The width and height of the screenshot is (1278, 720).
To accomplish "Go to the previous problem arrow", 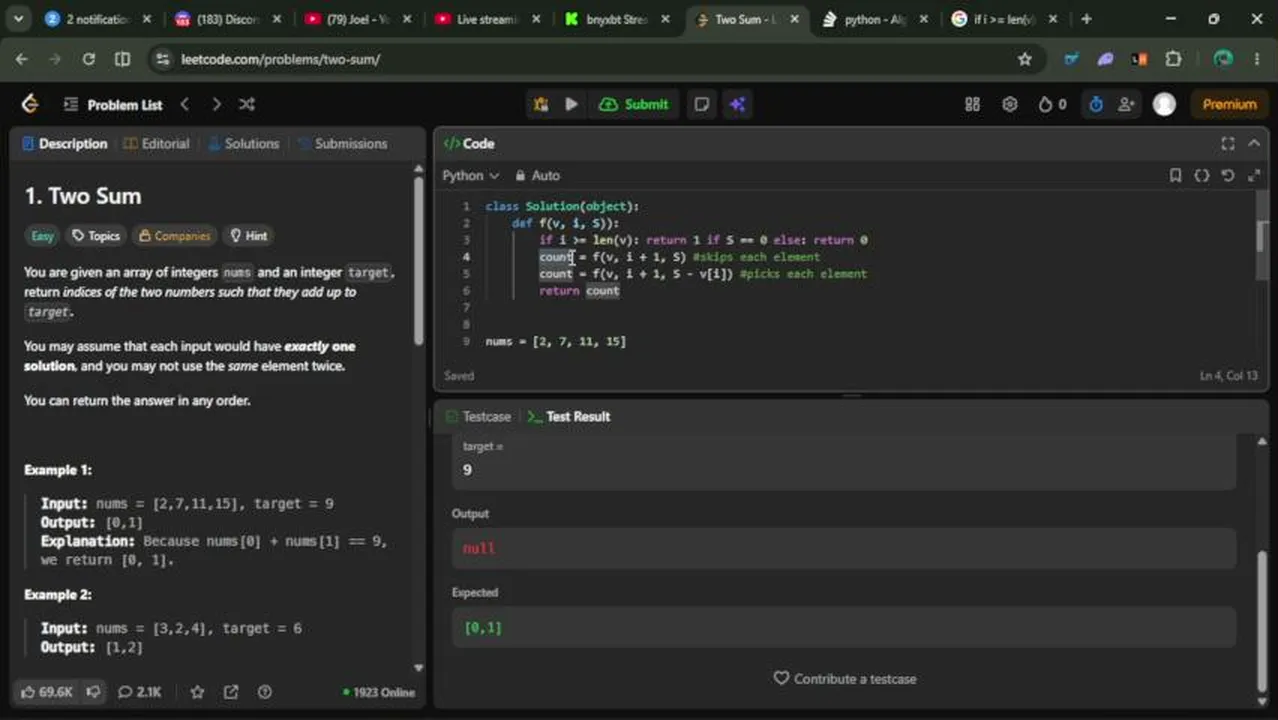I will pos(184,104).
